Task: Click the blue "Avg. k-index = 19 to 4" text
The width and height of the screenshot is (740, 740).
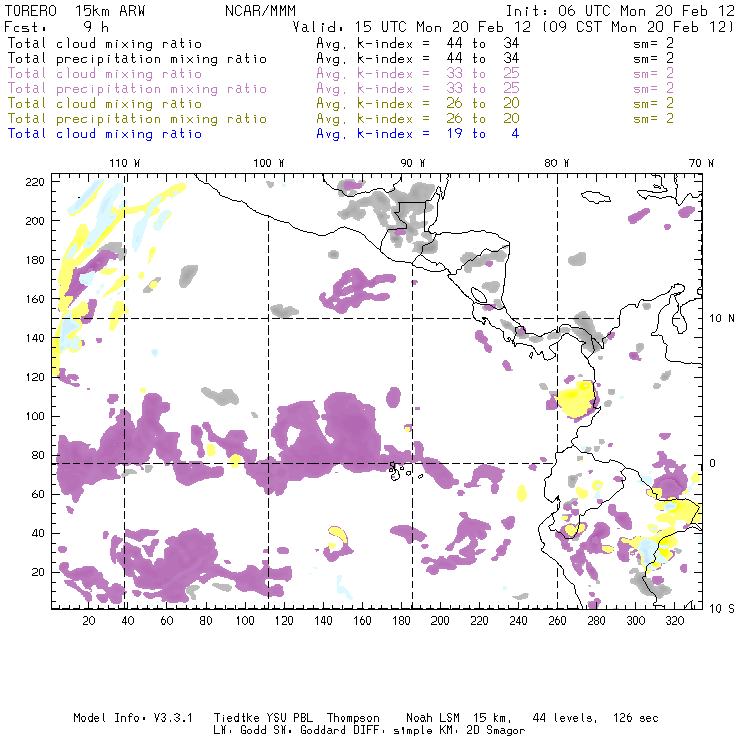Action: pos(418,134)
